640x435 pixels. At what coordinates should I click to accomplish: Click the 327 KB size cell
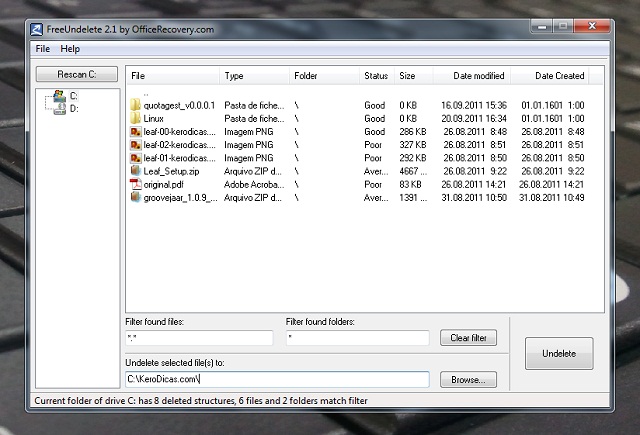pyautogui.click(x=413, y=145)
